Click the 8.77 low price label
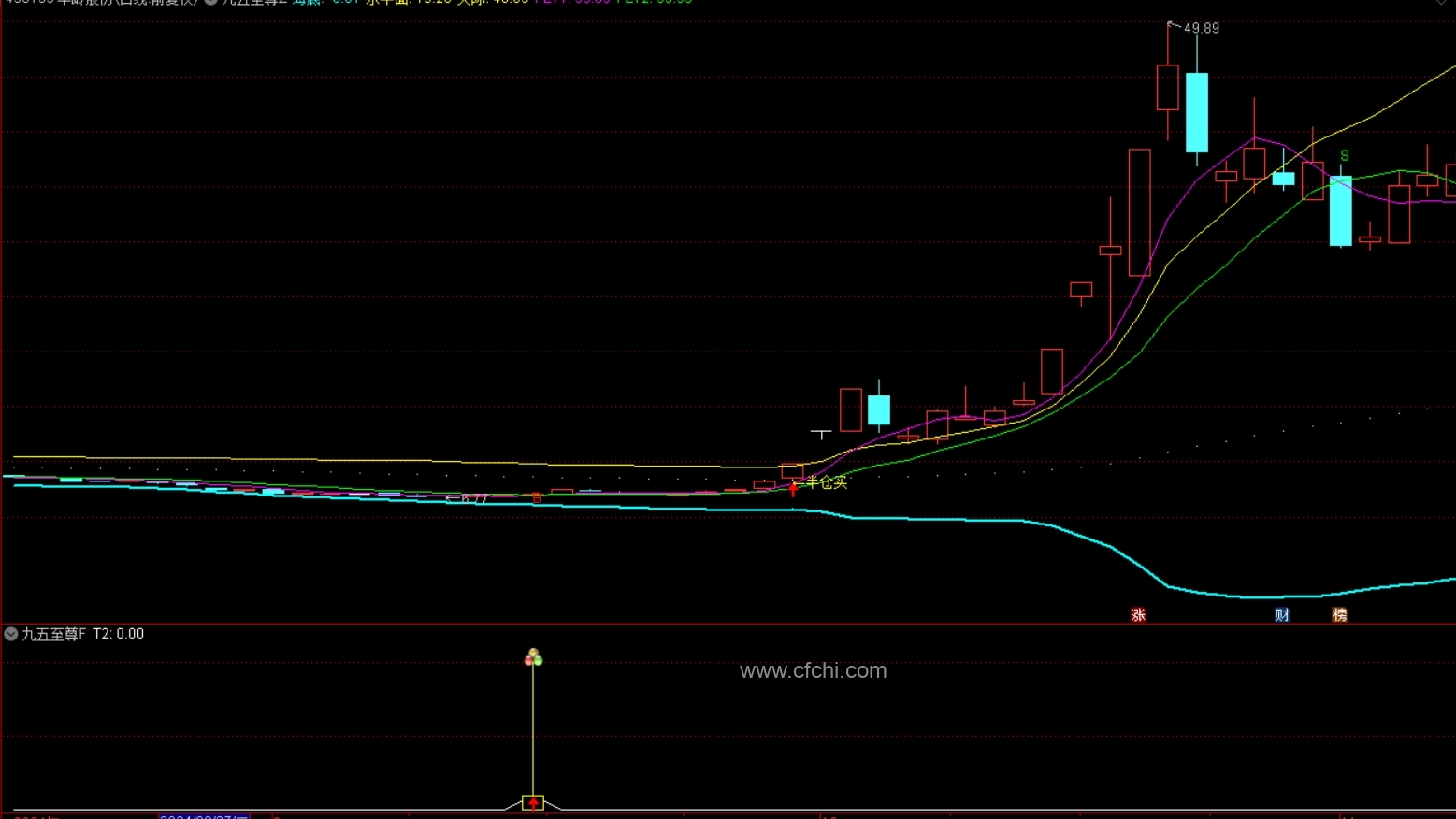1456x819 pixels. [474, 499]
